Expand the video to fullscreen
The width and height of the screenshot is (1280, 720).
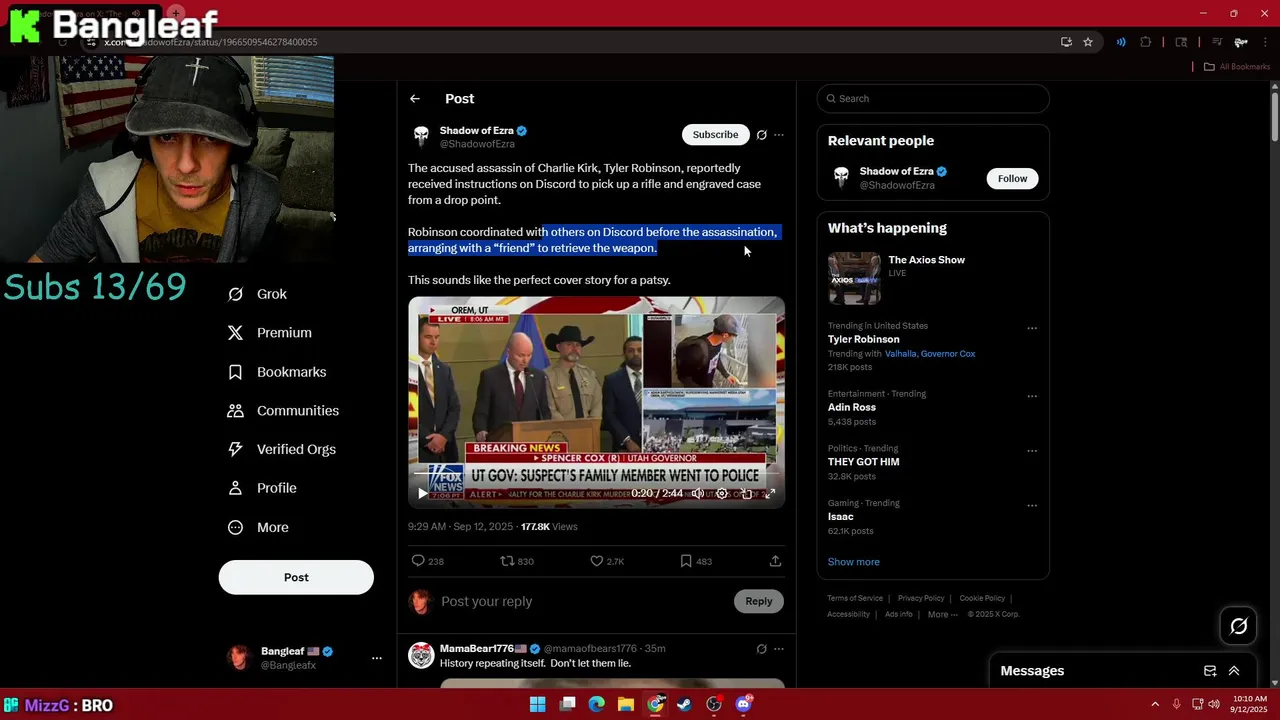[x=770, y=493]
